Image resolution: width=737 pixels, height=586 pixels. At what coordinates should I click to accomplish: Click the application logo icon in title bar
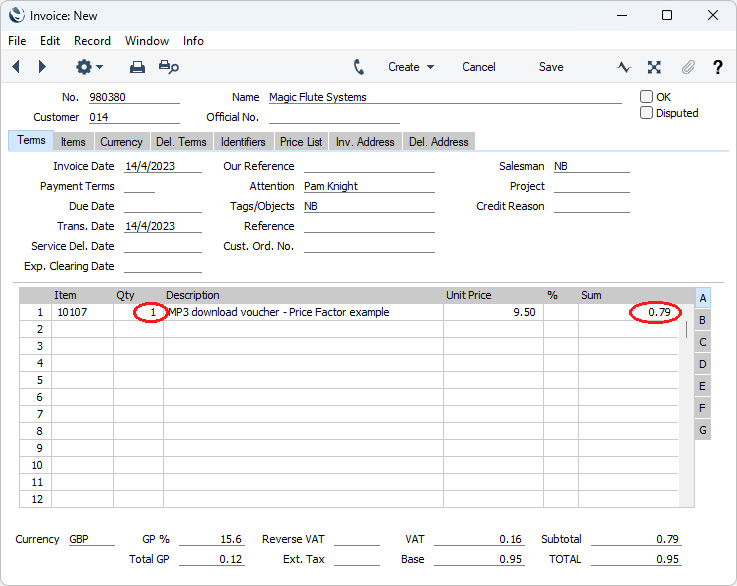[x=16, y=15]
